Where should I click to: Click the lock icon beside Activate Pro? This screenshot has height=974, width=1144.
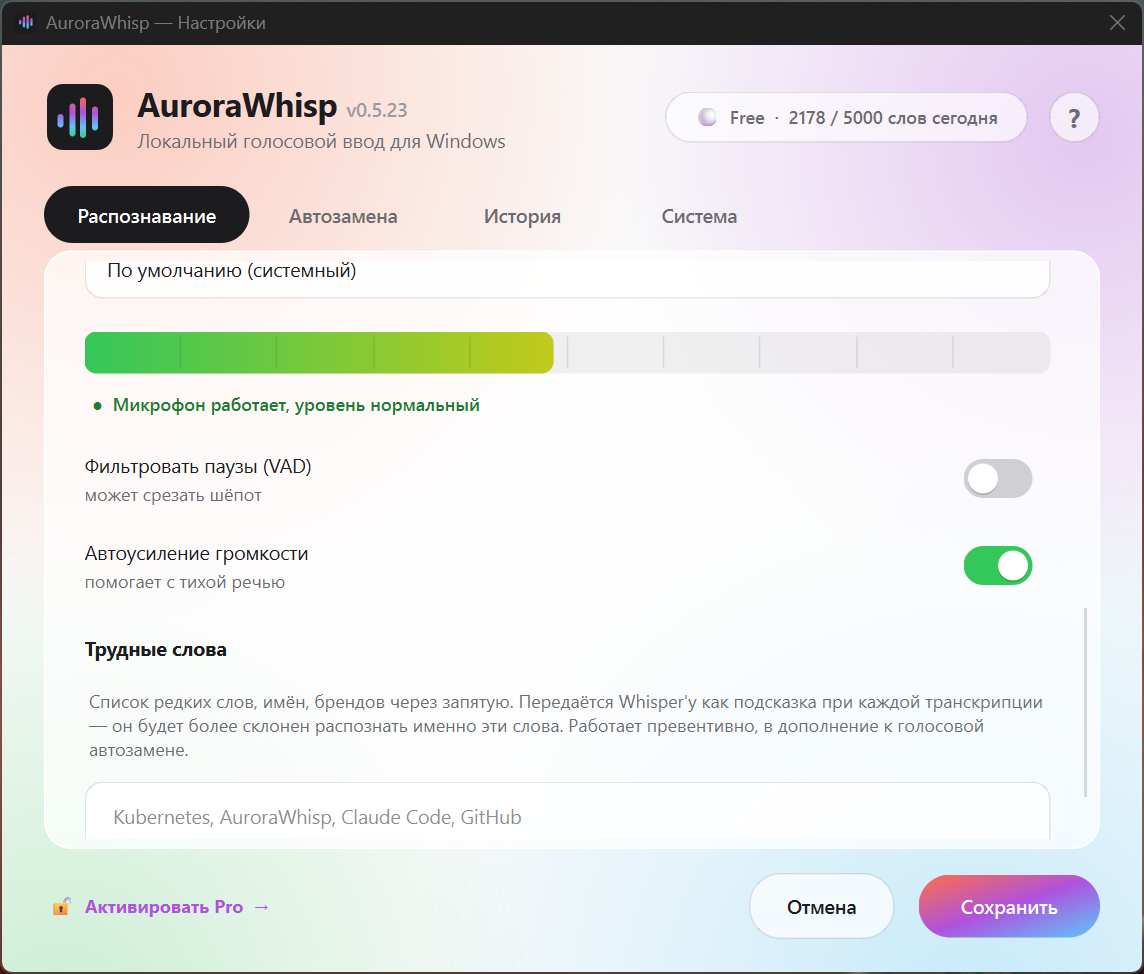pyautogui.click(x=61, y=907)
